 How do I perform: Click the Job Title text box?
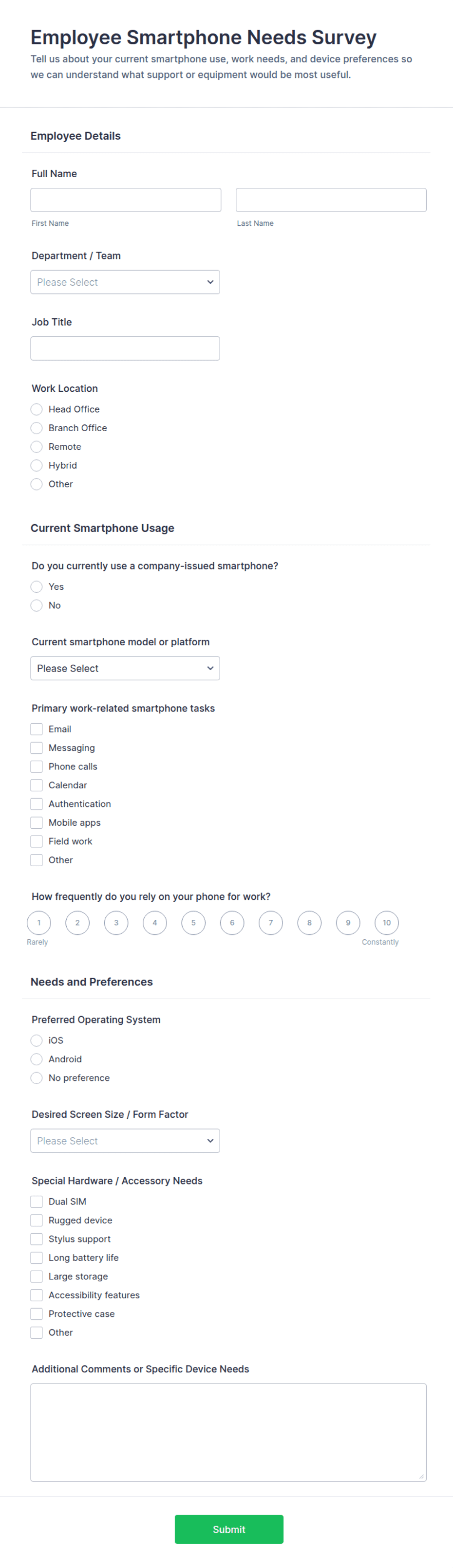(x=125, y=348)
